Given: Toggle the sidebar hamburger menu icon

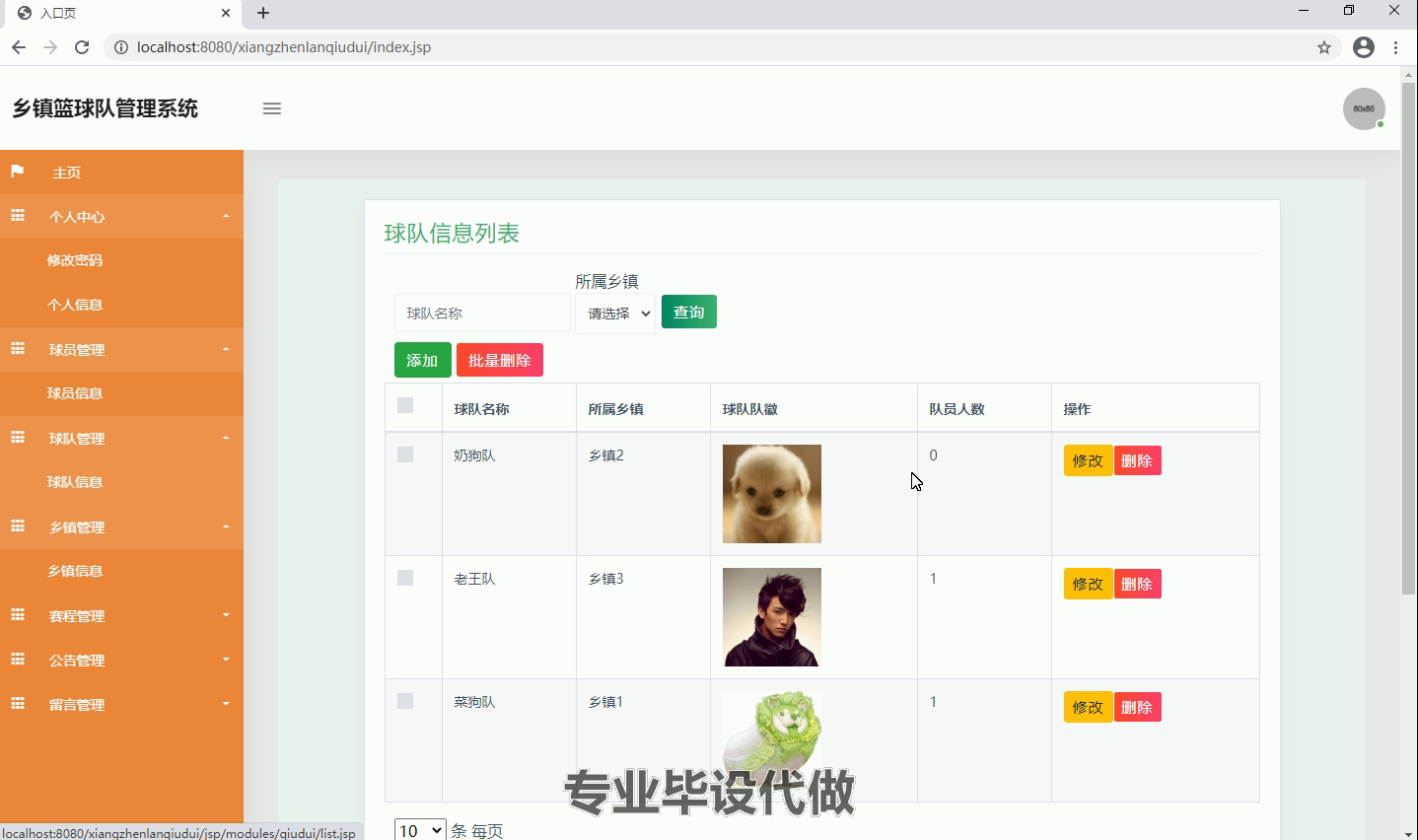Looking at the screenshot, I should click(x=272, y=108).
